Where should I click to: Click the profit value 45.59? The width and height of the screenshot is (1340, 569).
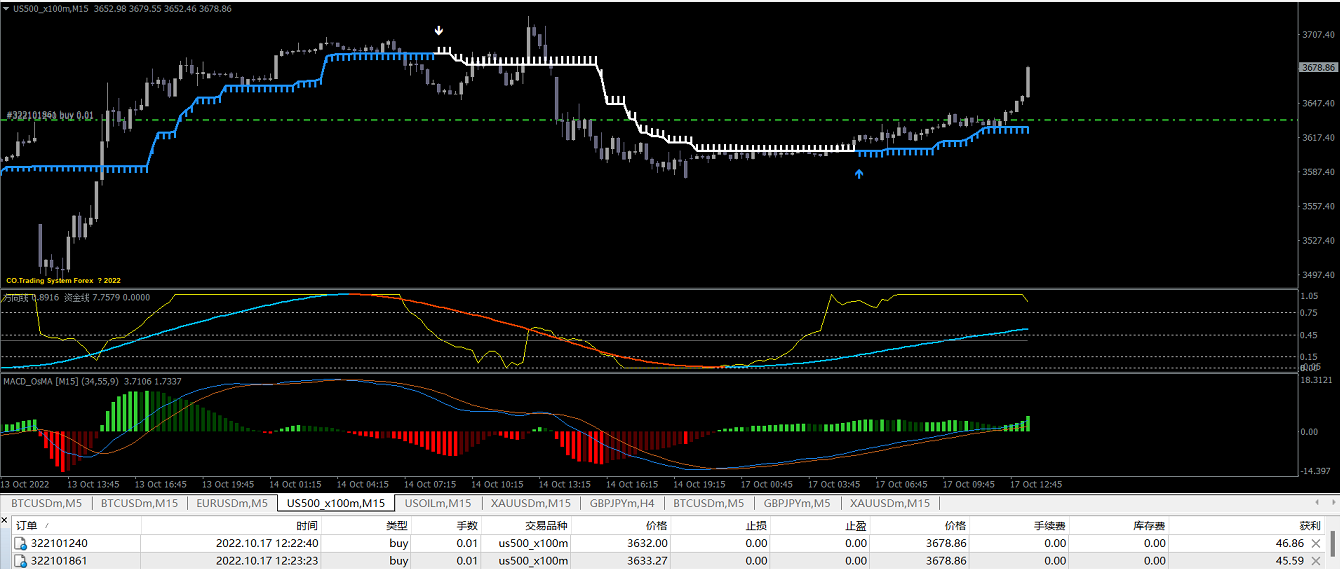pyautogui.click(x=1289, y=561)
